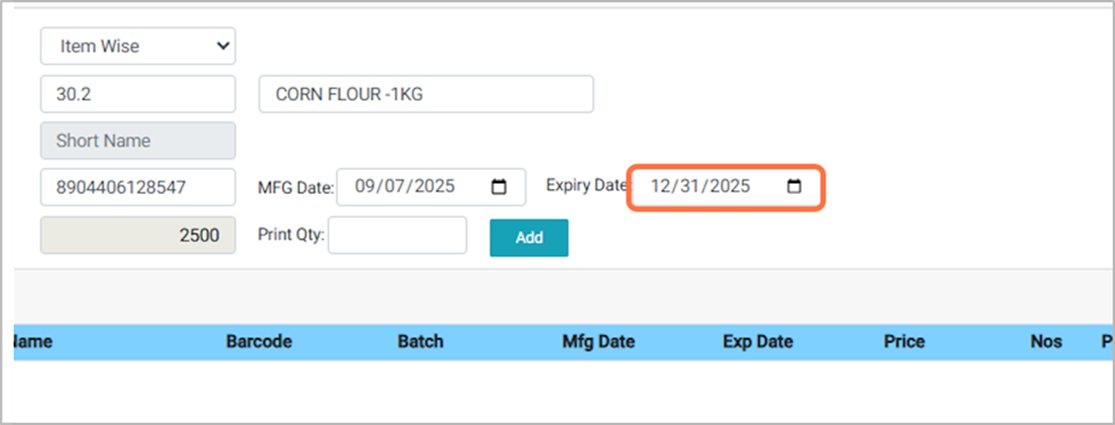Image resolution: width=1115 pixels, height=425 pixels.
Task: Click the Batch column header
Action: (420, 342)
